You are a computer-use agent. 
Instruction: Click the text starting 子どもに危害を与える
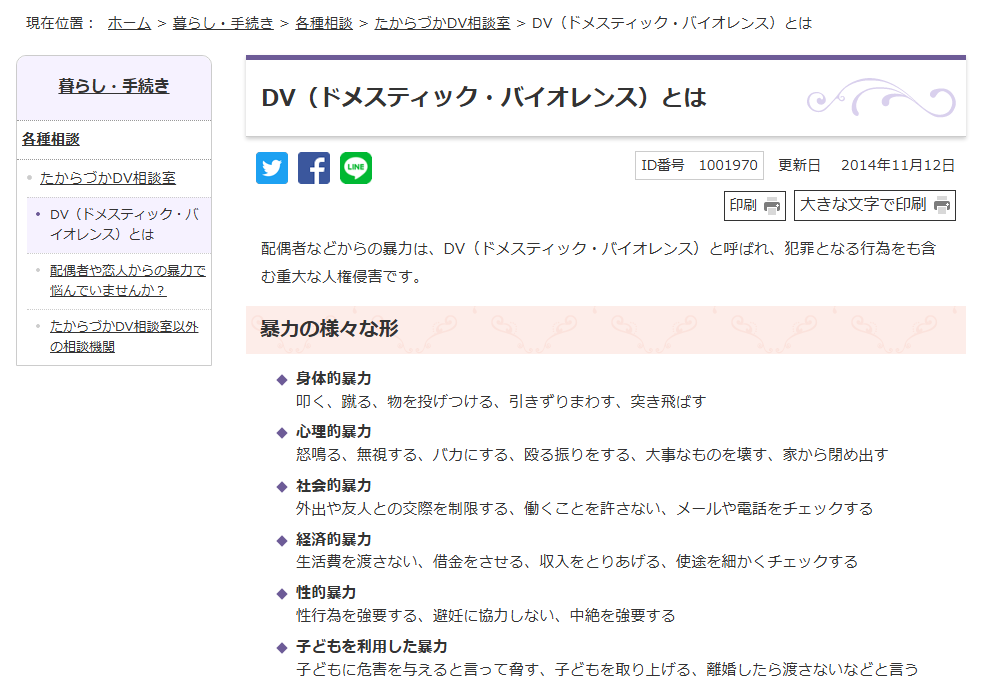point(607,670)
